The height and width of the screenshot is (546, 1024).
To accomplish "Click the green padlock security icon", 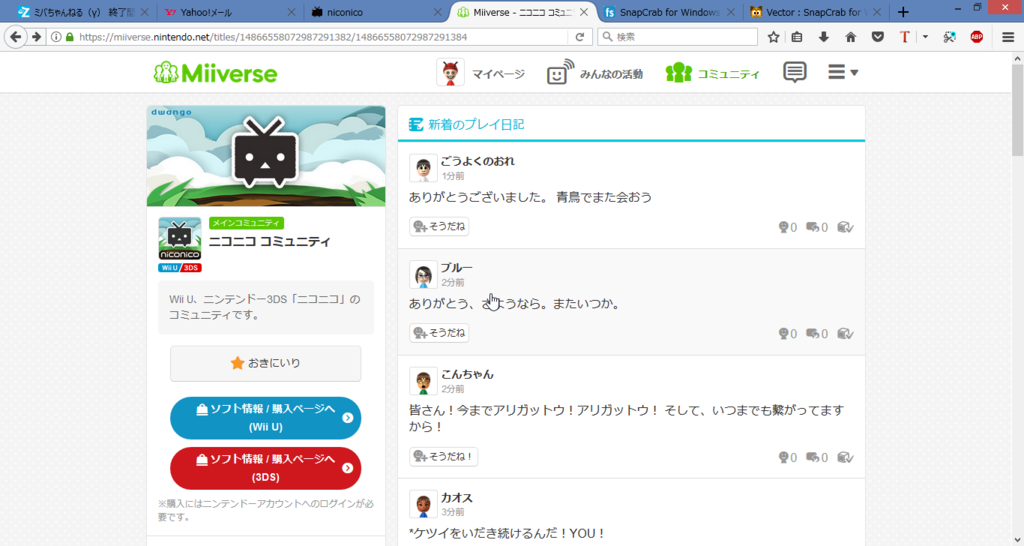I will (70, 37).
